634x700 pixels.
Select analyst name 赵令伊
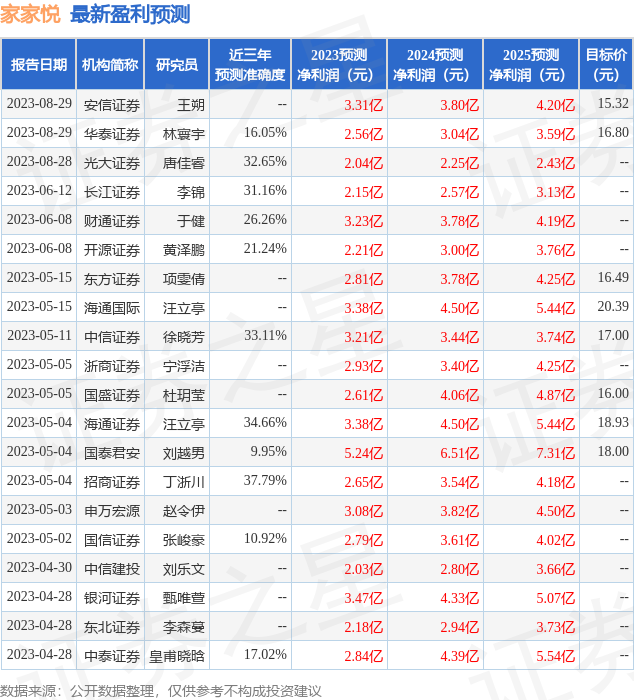[x=184, y=512]
